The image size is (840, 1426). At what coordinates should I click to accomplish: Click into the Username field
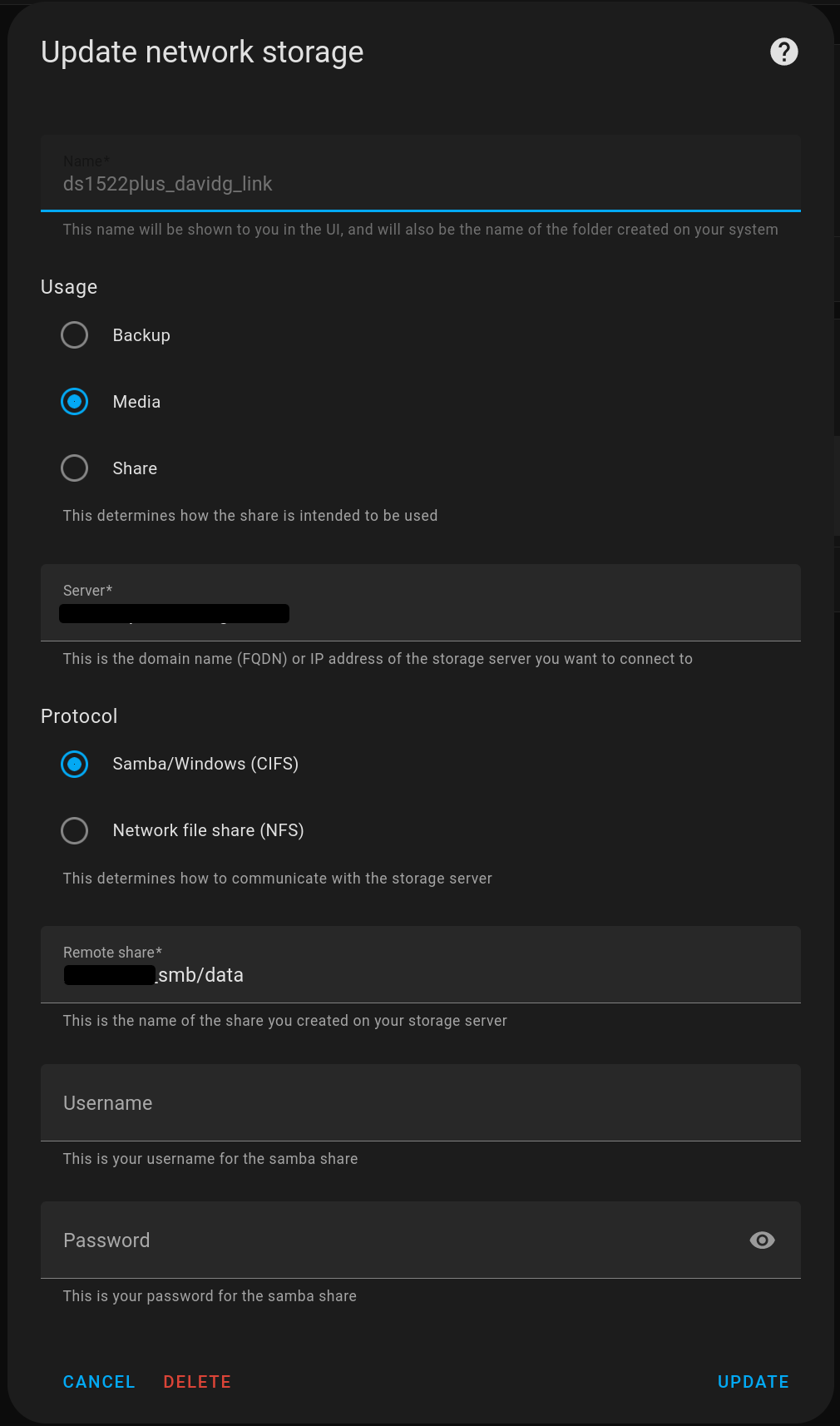click(421, 1102)
